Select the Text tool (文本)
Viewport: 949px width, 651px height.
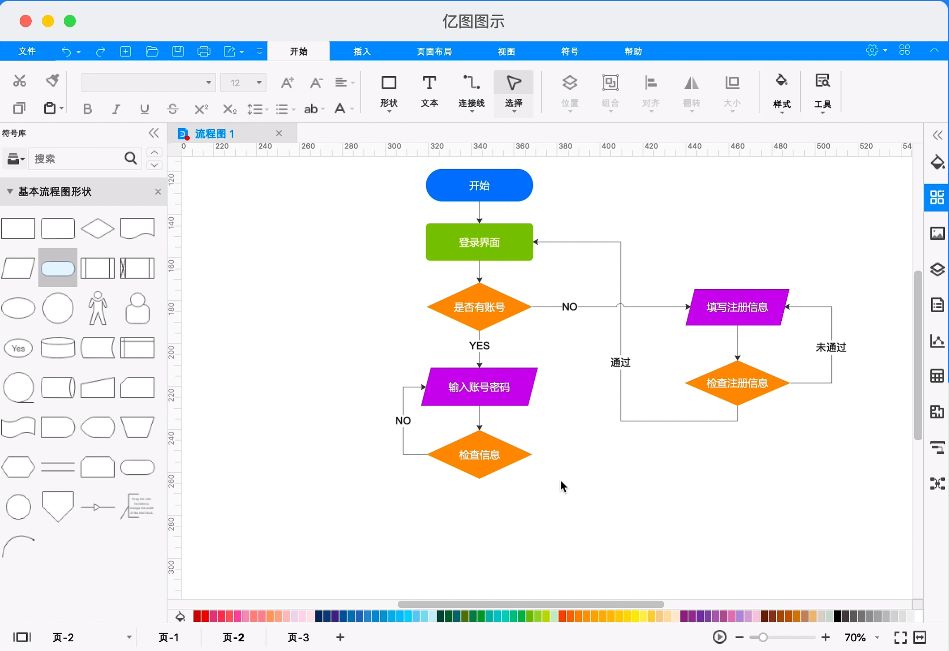coord(429,90)
